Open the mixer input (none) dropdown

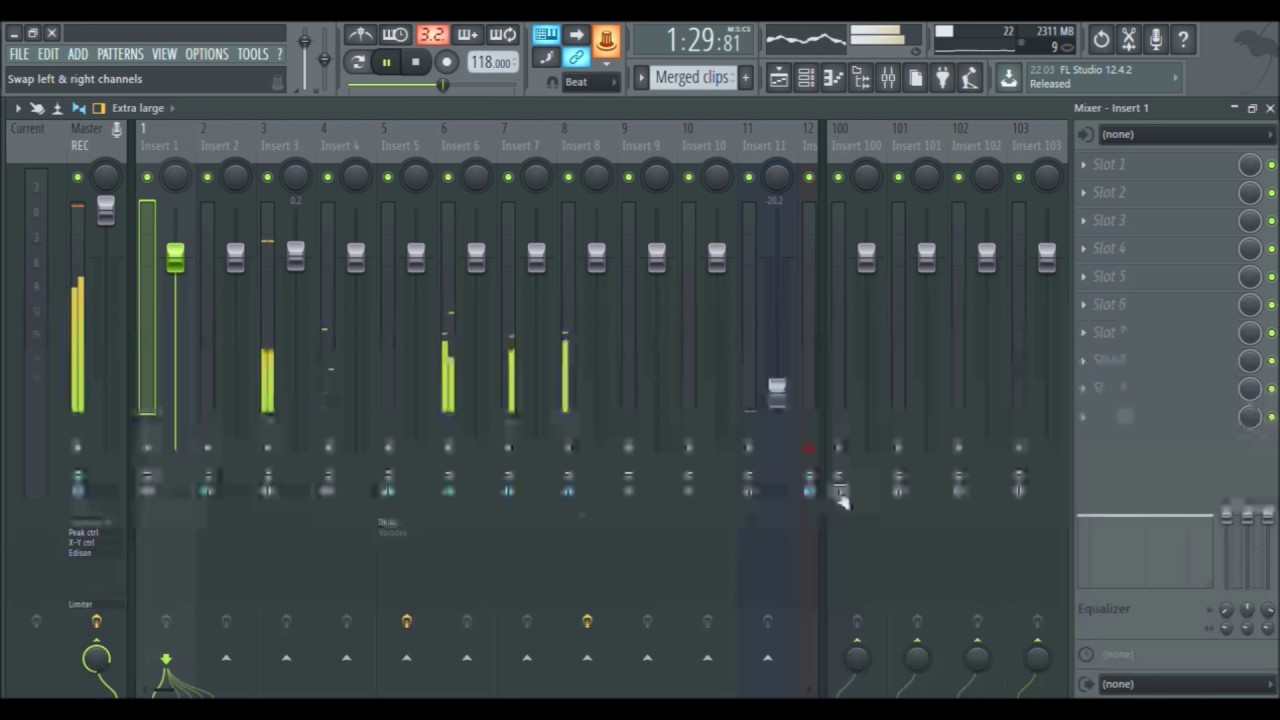tap(1186, 134)
